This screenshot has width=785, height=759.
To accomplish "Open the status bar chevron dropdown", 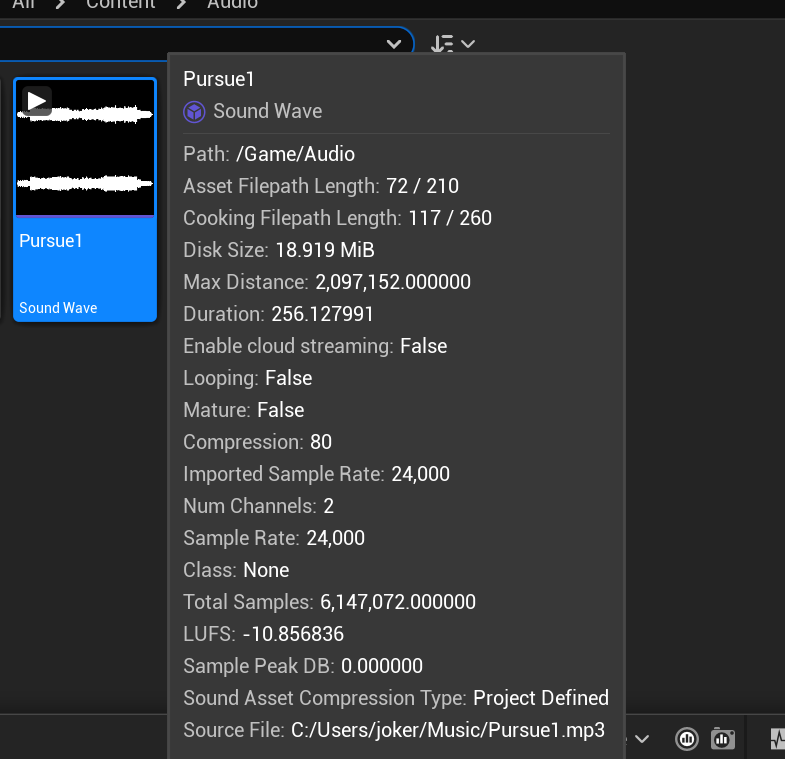I will (642, 739).
